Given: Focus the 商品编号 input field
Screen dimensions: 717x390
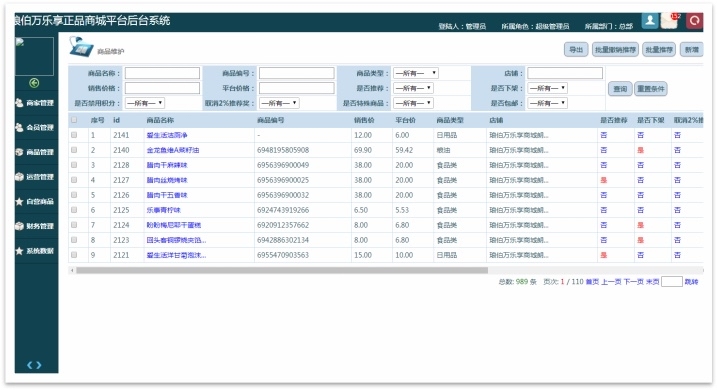Looking at the screenshot, I should tap(297, 73).
